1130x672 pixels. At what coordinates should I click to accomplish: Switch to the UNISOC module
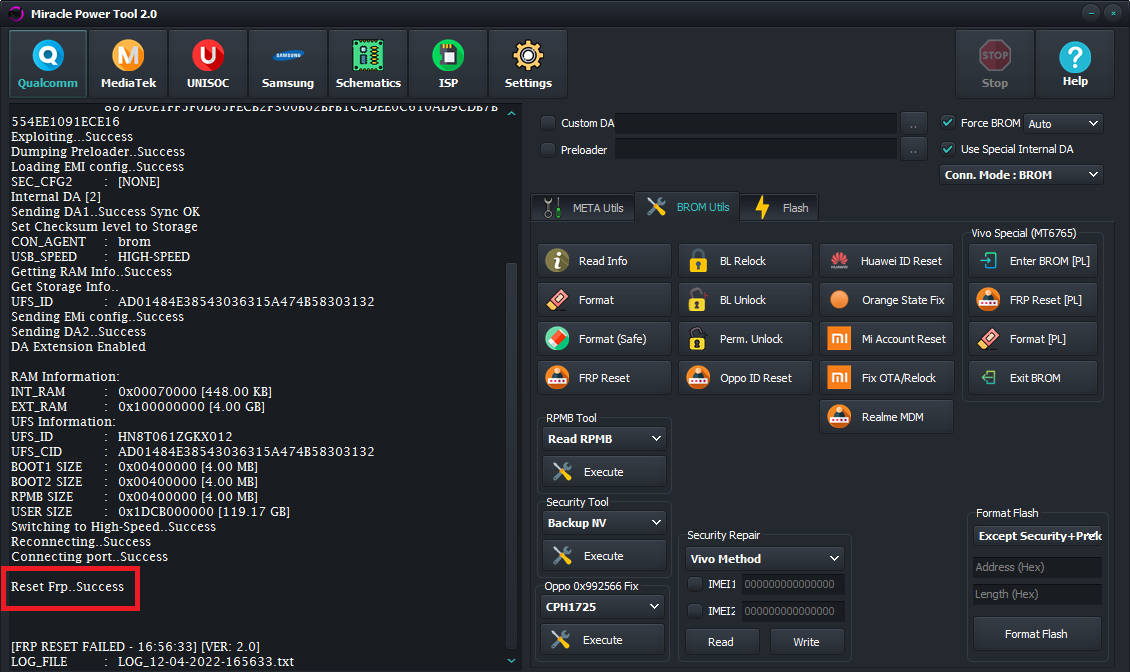point(208,64)
